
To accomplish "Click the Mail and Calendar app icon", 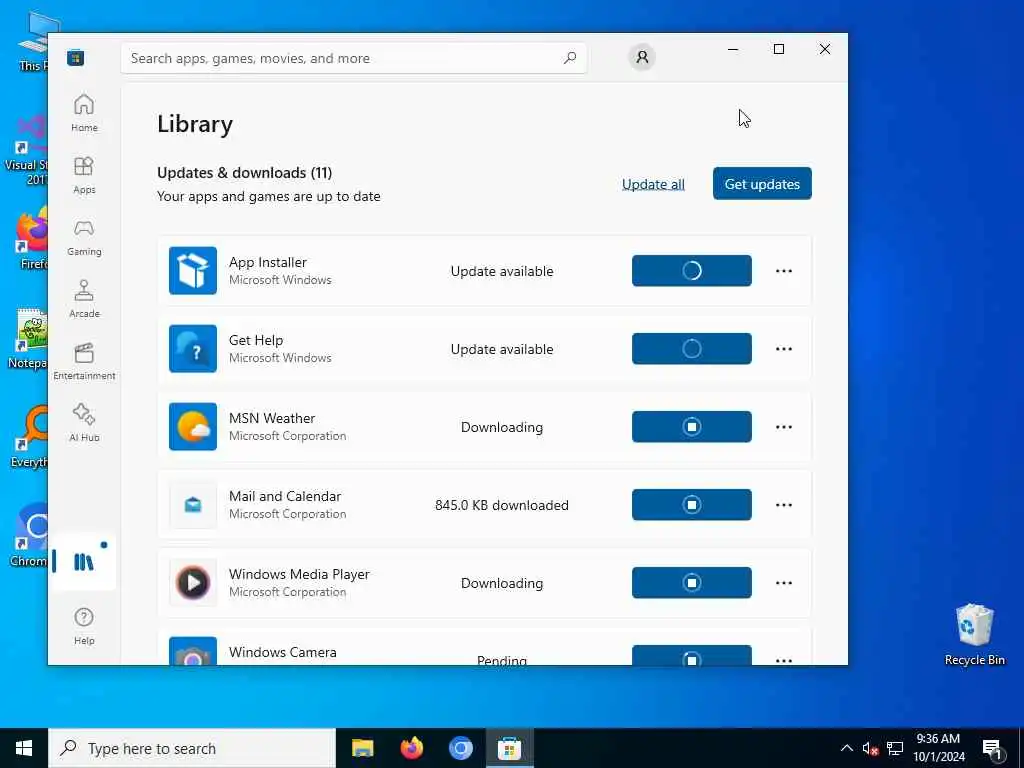I will tap(193, 505).
